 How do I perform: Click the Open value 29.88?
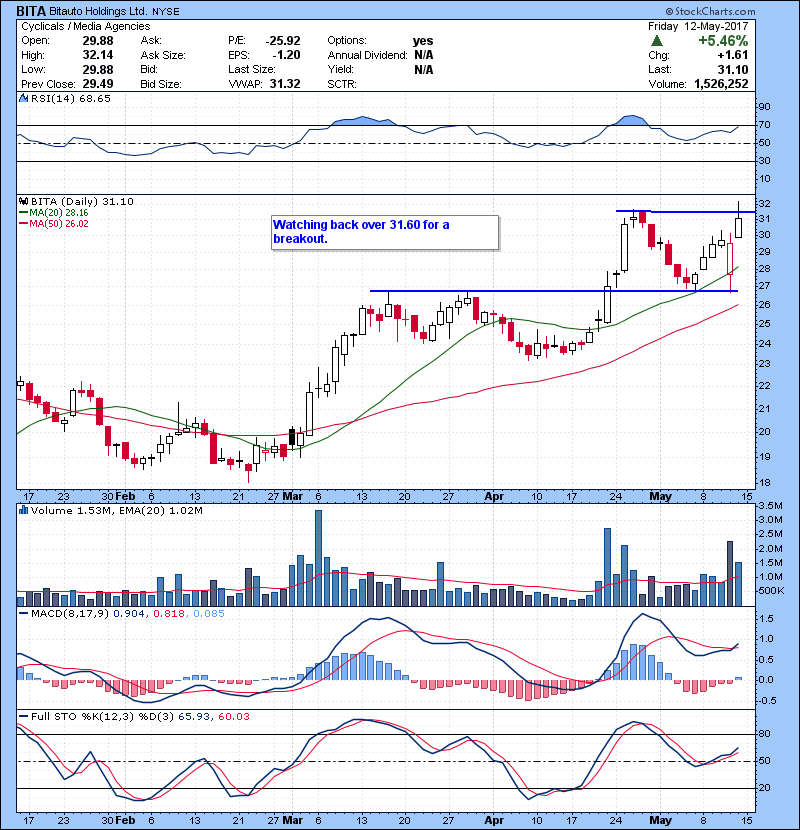(98, 41)
